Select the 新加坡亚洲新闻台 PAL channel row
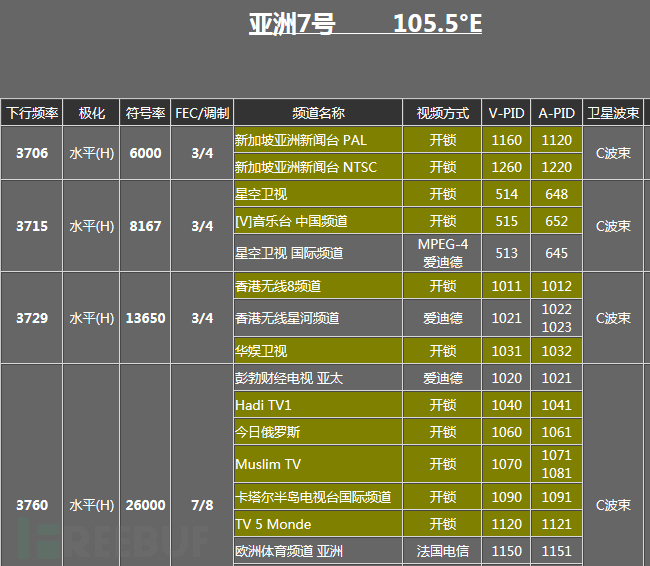The width and height of the screenshot is (650, 566). point(318,140)
